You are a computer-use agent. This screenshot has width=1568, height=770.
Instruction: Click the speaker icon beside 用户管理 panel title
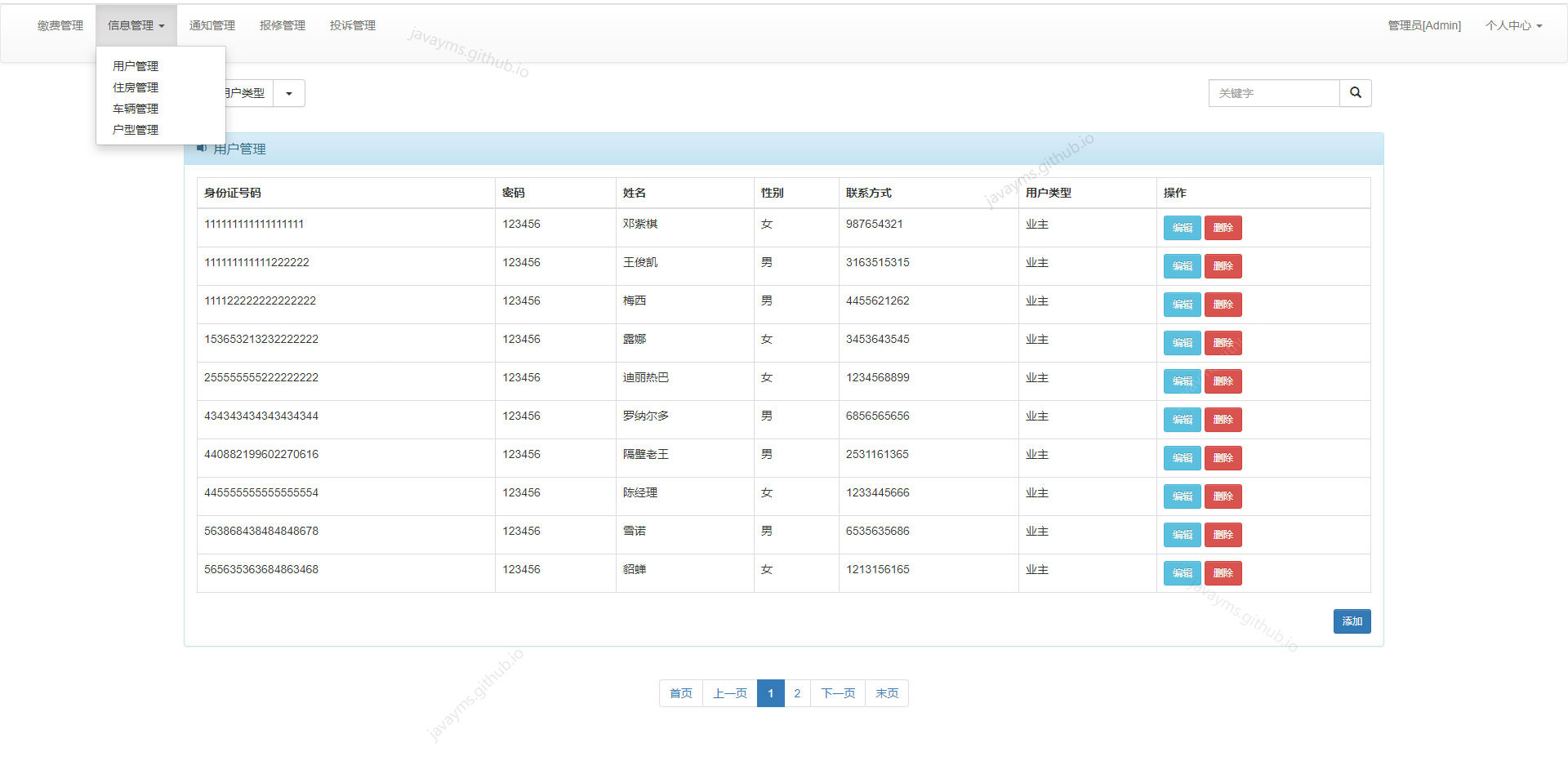pos(202,148)
